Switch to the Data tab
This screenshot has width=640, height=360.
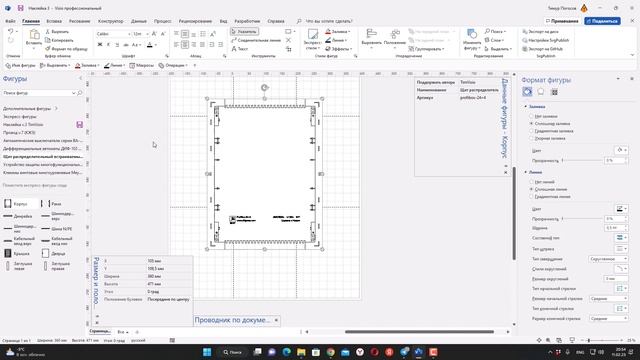pos(139,21)
